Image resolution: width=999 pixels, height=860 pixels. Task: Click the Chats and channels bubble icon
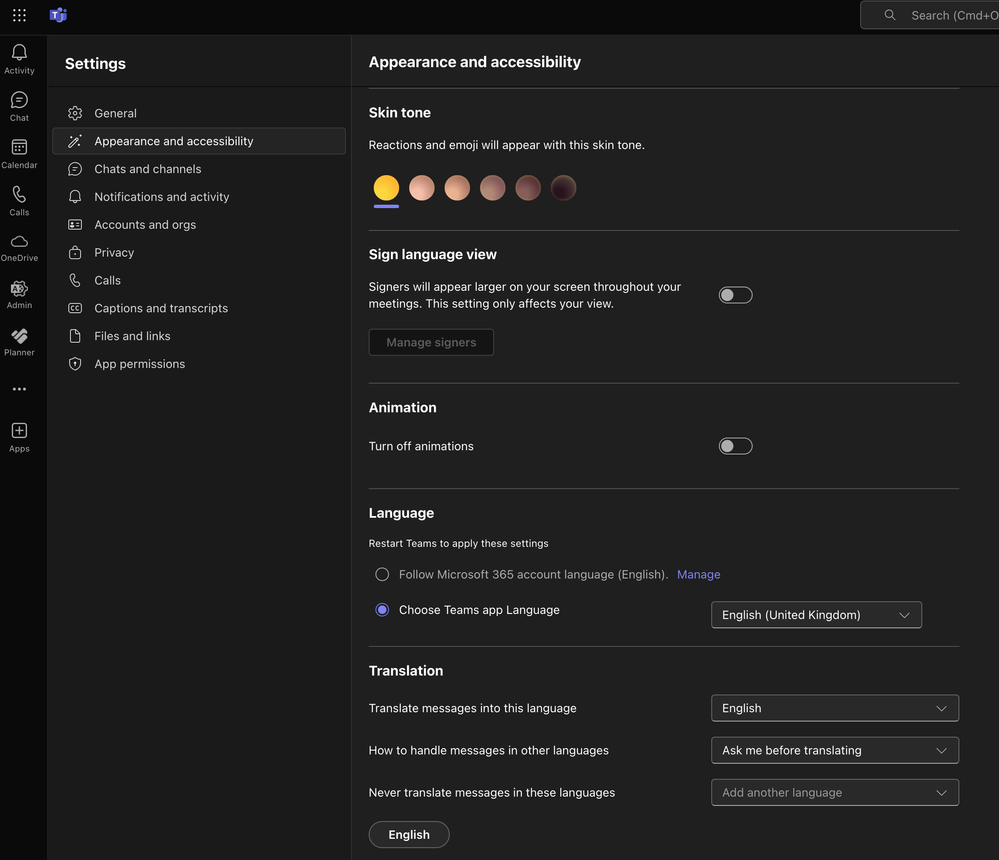coord(75,169)
